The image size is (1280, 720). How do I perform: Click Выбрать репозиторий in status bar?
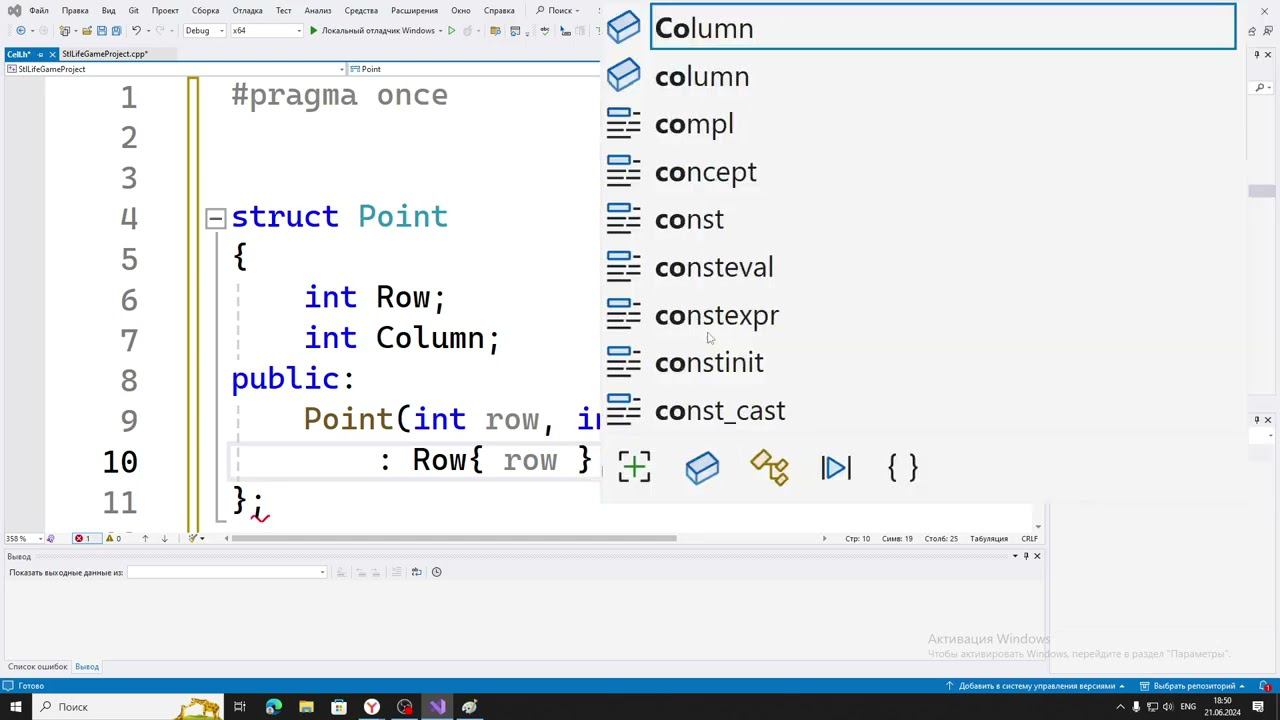coord(1190,687)
